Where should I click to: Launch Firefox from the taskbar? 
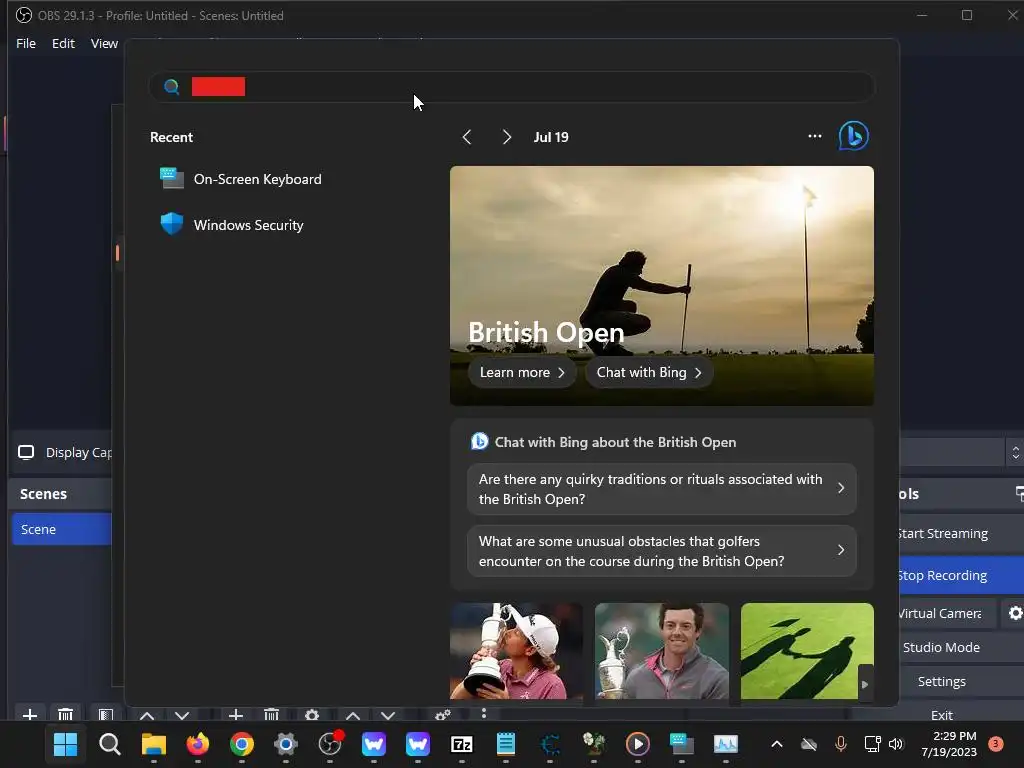(197, 744)
